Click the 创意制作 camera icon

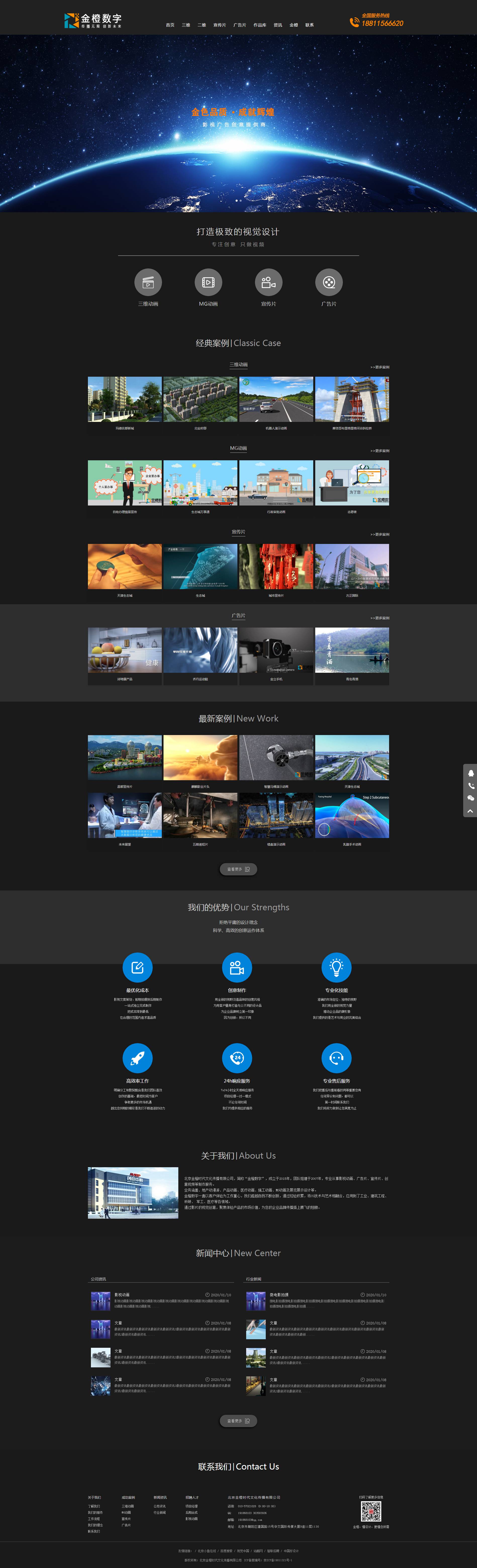(x=237, y=967)
